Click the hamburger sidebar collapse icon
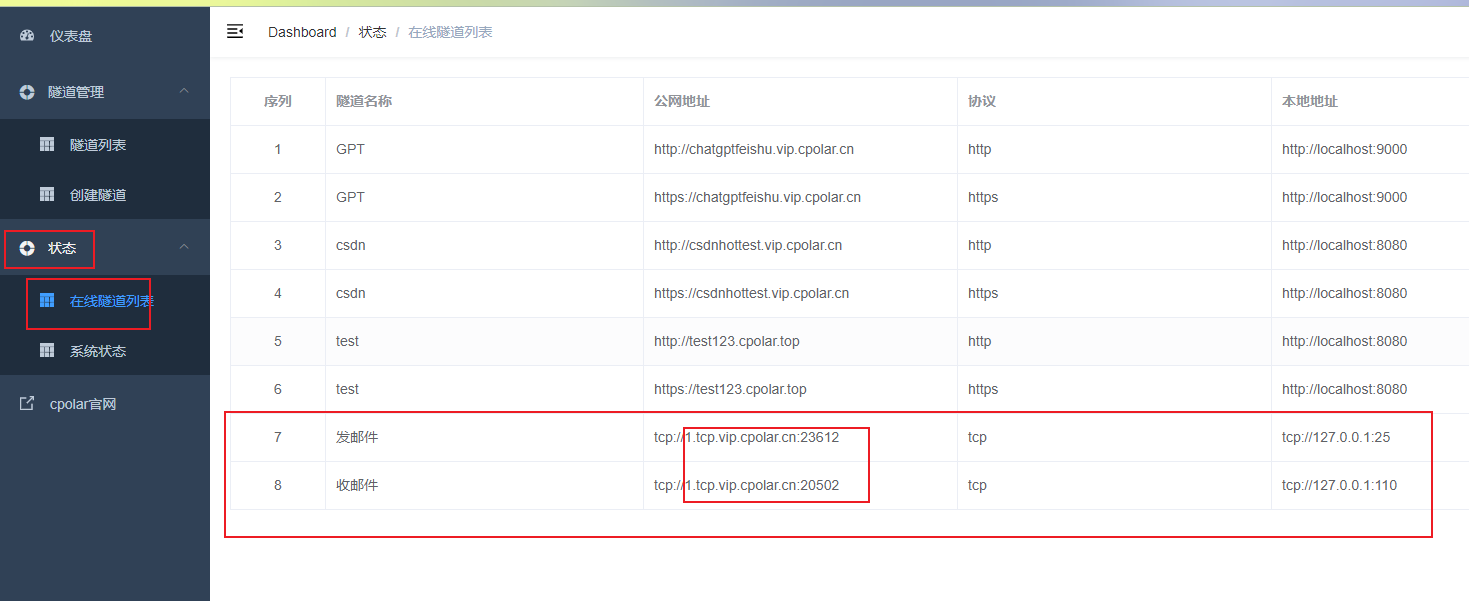 coord(235,32)
